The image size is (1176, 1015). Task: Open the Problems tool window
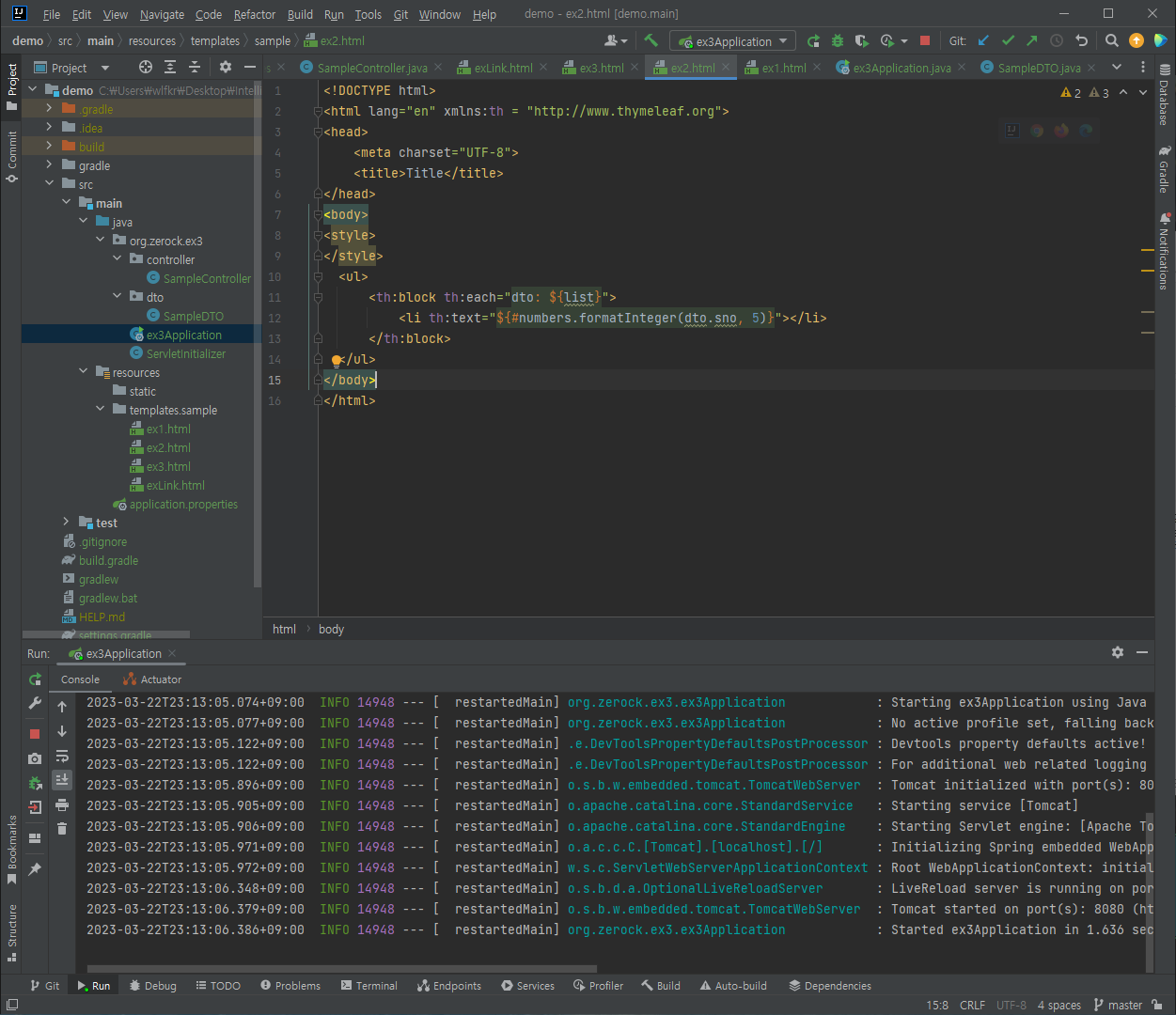[290, 986]
